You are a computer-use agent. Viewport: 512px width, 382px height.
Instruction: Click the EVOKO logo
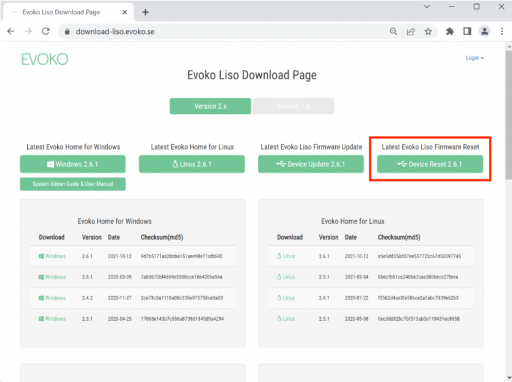click(45, 59)
